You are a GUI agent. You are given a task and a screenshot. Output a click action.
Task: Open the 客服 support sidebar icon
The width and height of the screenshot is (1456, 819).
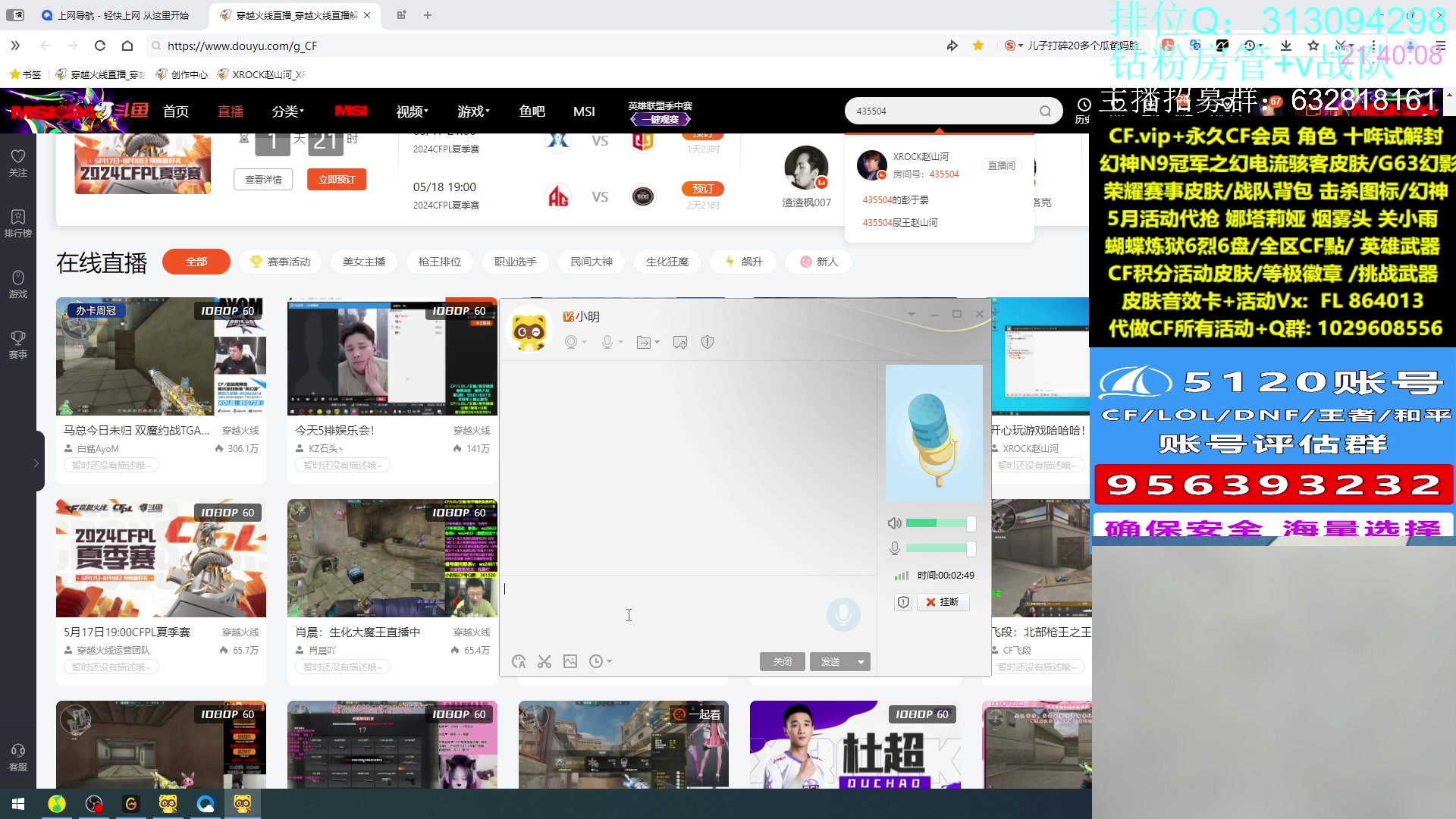[x=18, y=757]
